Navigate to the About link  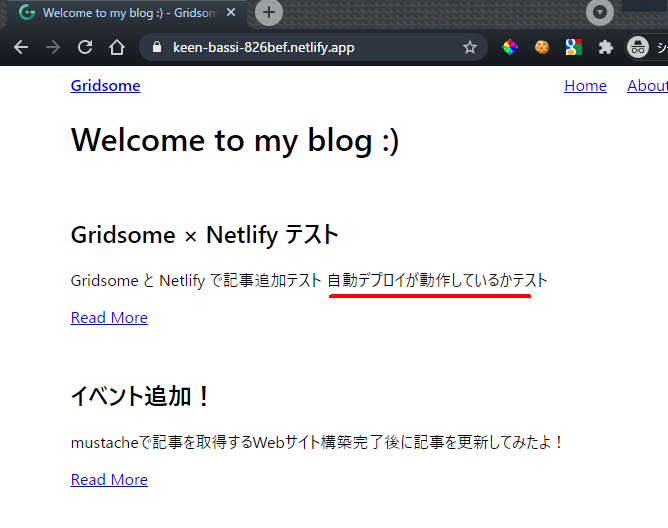point(648,86)
